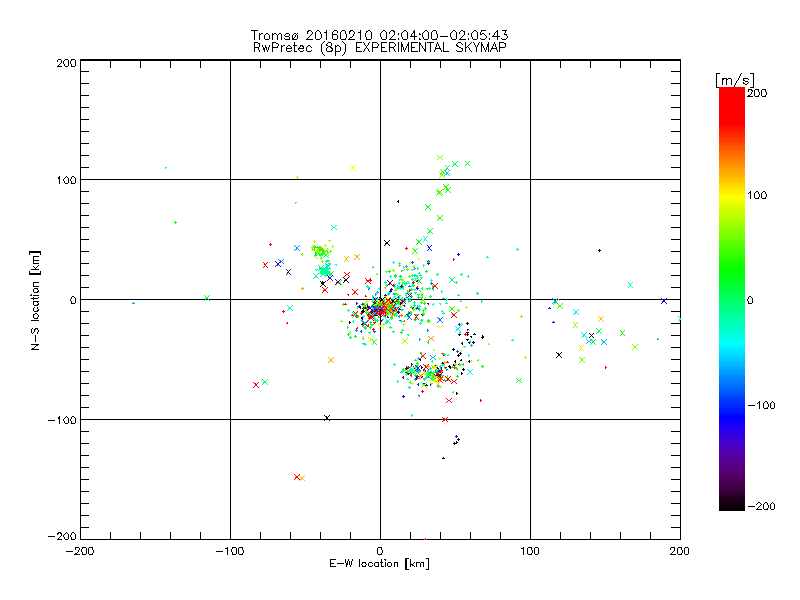Select the 'N-S location [km]' axis label
This screenshot has width=800, height=600.
(x=35, y=300)
